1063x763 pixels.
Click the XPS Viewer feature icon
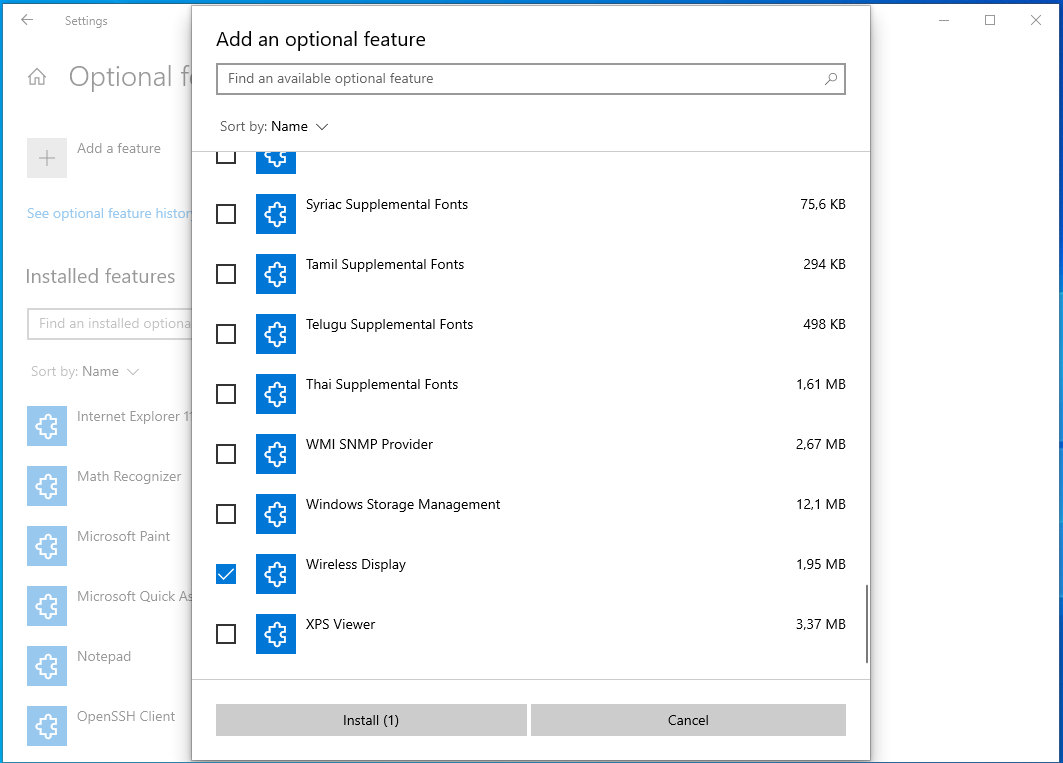(275, 634)
